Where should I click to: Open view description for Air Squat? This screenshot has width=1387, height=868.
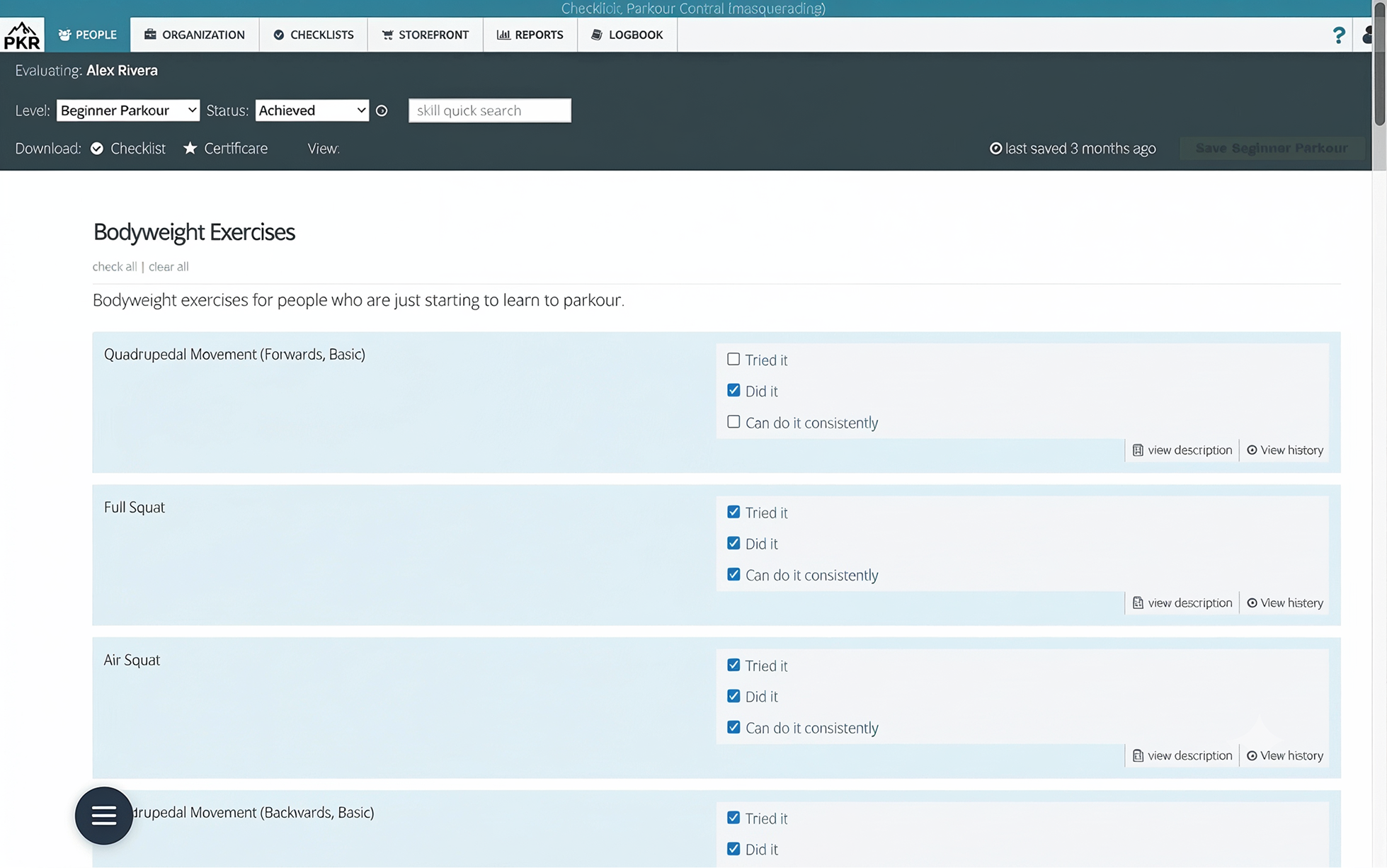1182,756
